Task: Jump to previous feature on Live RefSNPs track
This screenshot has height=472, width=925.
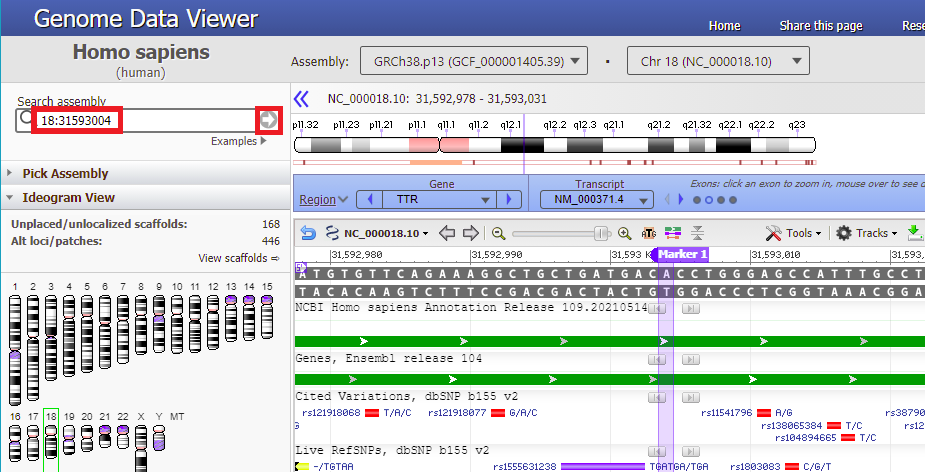Action: tap(657, 451)
